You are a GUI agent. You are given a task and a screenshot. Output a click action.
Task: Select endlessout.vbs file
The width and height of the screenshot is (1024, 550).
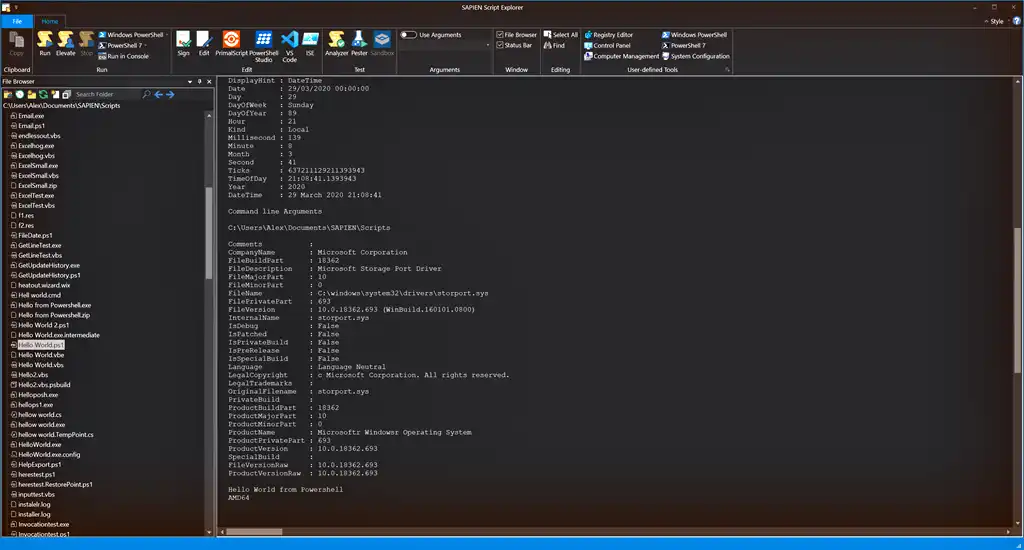[39, 136]
